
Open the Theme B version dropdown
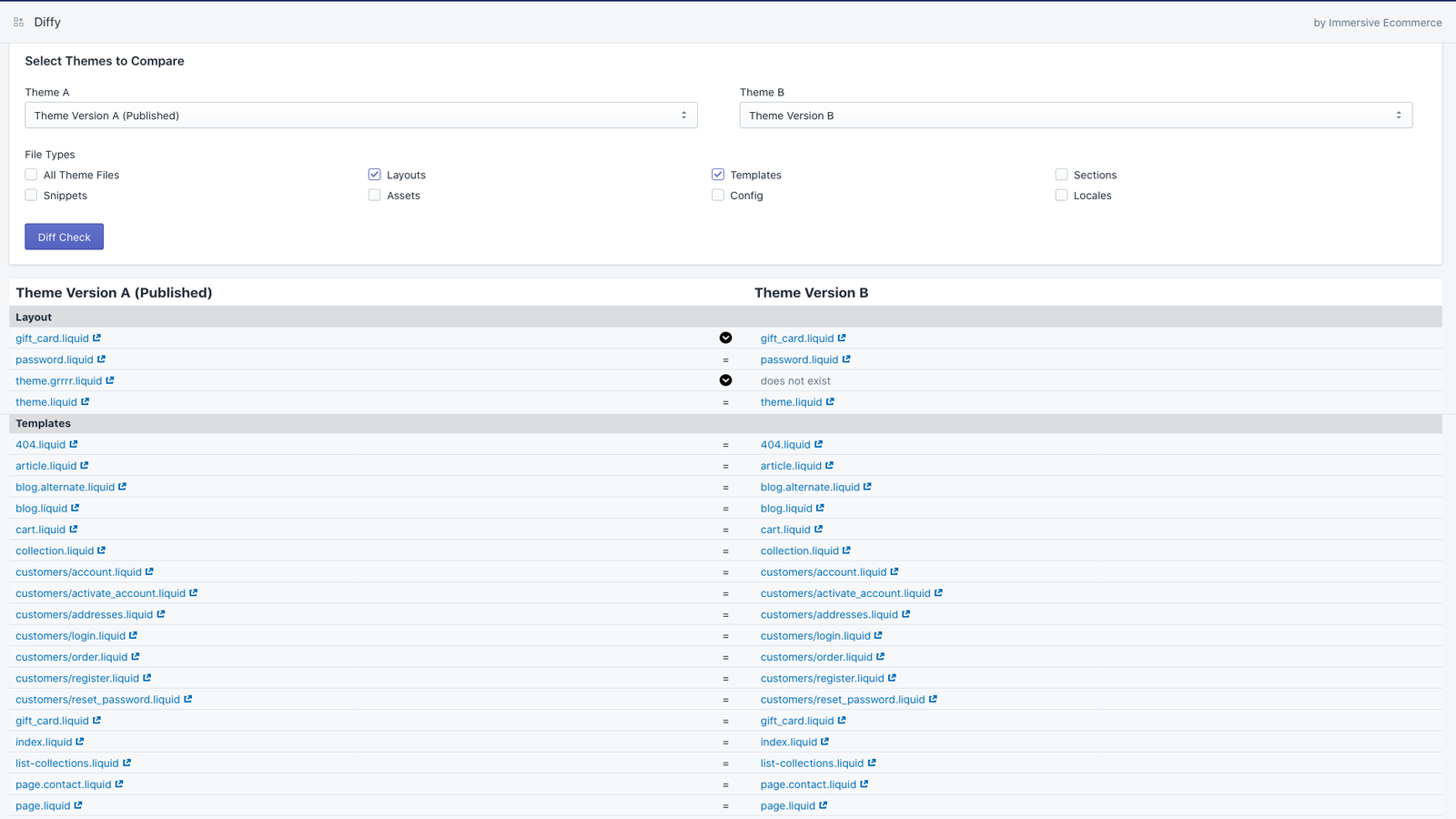pyautogui.click(x=1076, y=115)
